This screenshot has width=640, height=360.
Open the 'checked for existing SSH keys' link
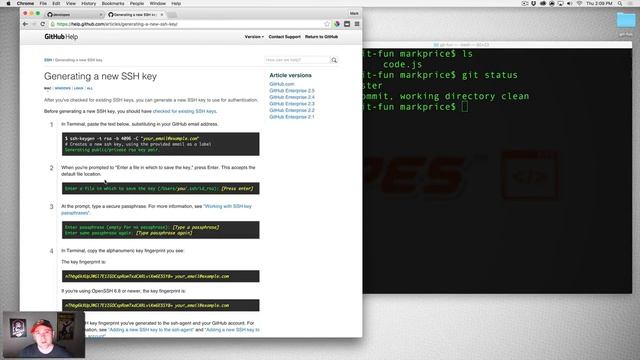tap(184, 111)
